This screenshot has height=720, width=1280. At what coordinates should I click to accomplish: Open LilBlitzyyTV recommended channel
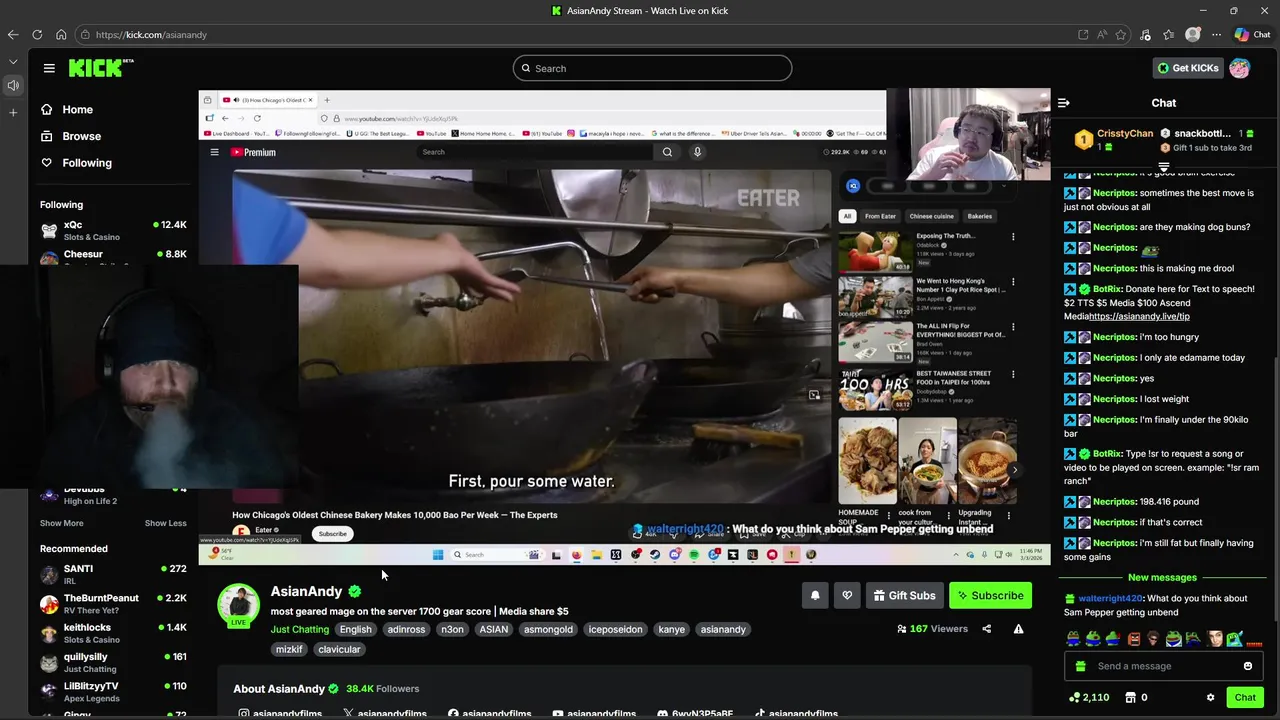[x=113, y=692]
